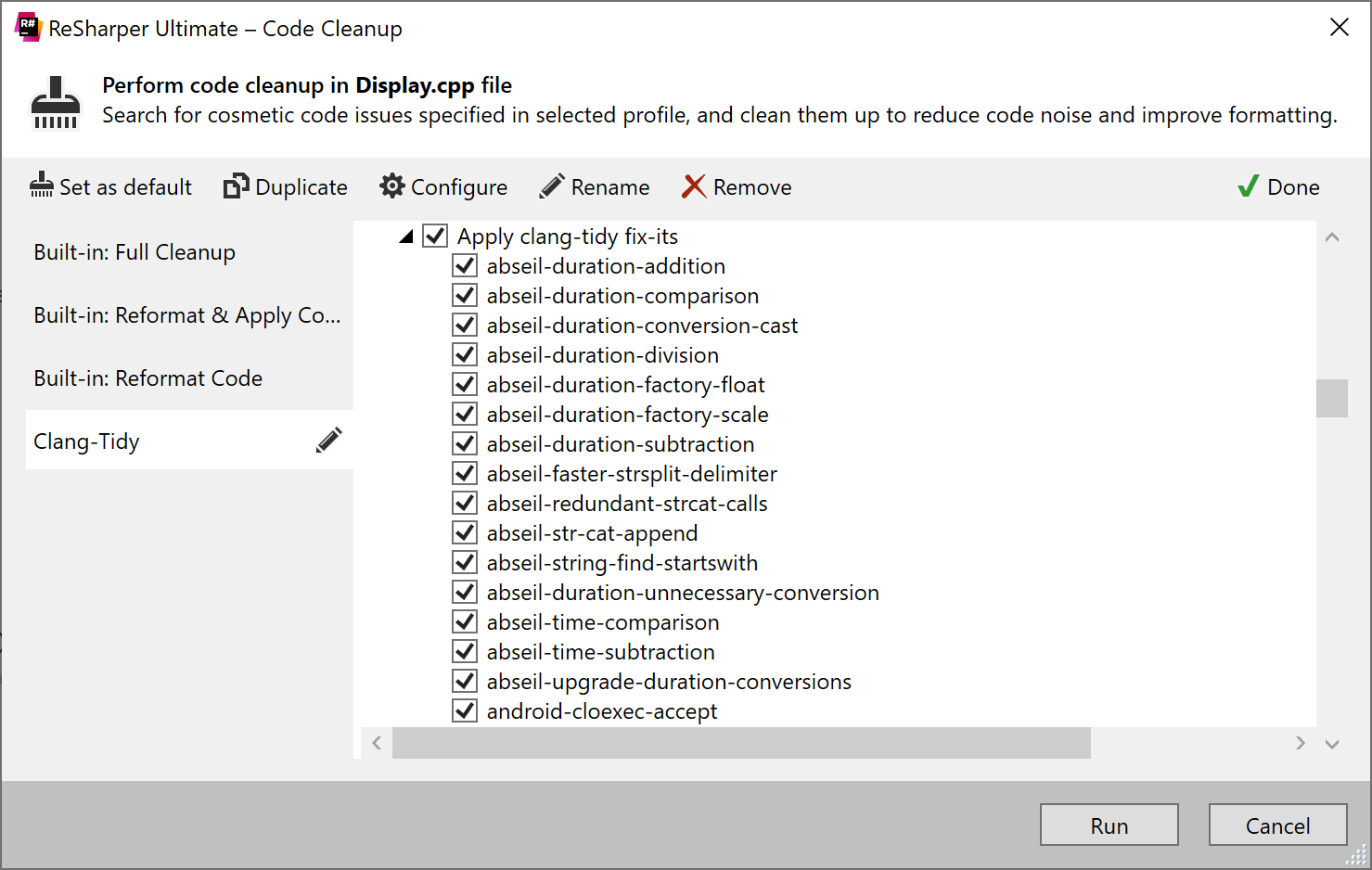Uncheck abseil-duration-addition
1372x870 pixels.
tap(464, 265)
